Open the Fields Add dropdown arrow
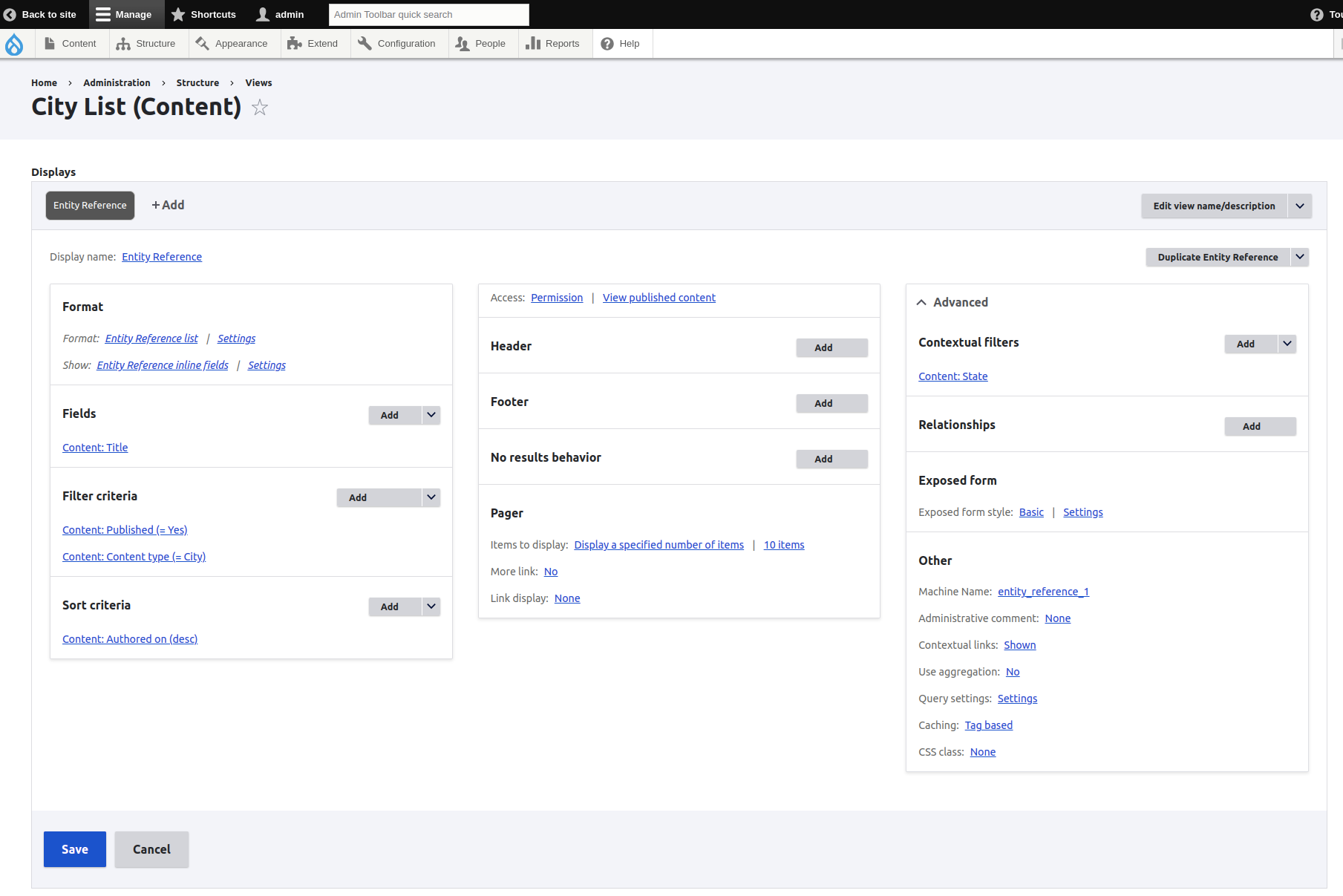 point(431,415)
